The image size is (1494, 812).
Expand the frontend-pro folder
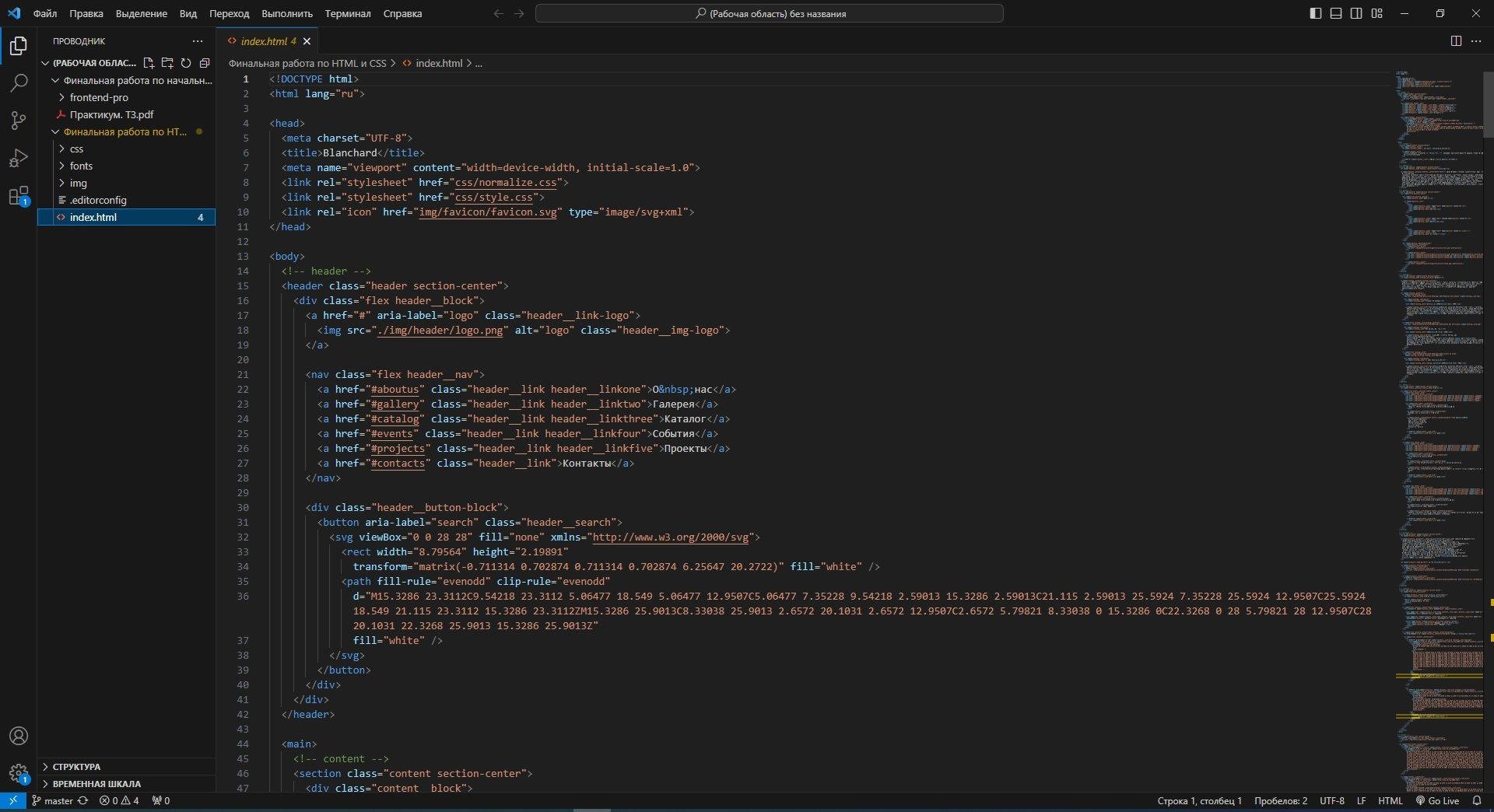pyautogui.click(x=126, y=97)
